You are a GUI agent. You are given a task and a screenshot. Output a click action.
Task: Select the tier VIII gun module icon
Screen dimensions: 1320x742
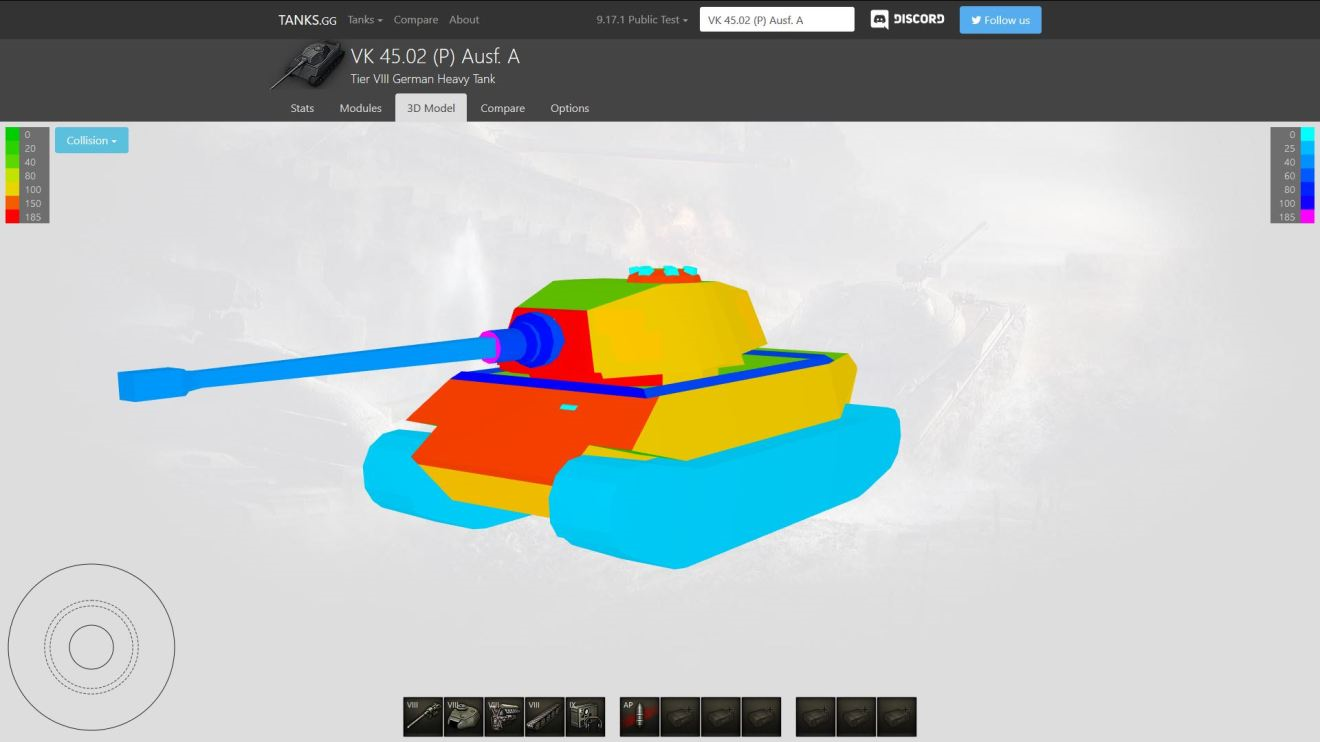coord(423,717)
